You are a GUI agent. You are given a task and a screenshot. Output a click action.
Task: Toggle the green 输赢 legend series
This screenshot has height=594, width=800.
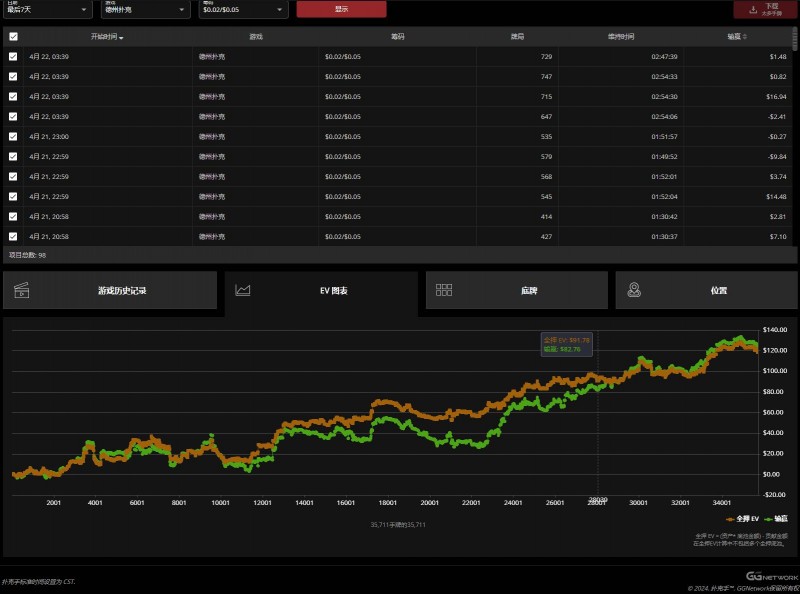pyautogui.click(x=772, y=519)
